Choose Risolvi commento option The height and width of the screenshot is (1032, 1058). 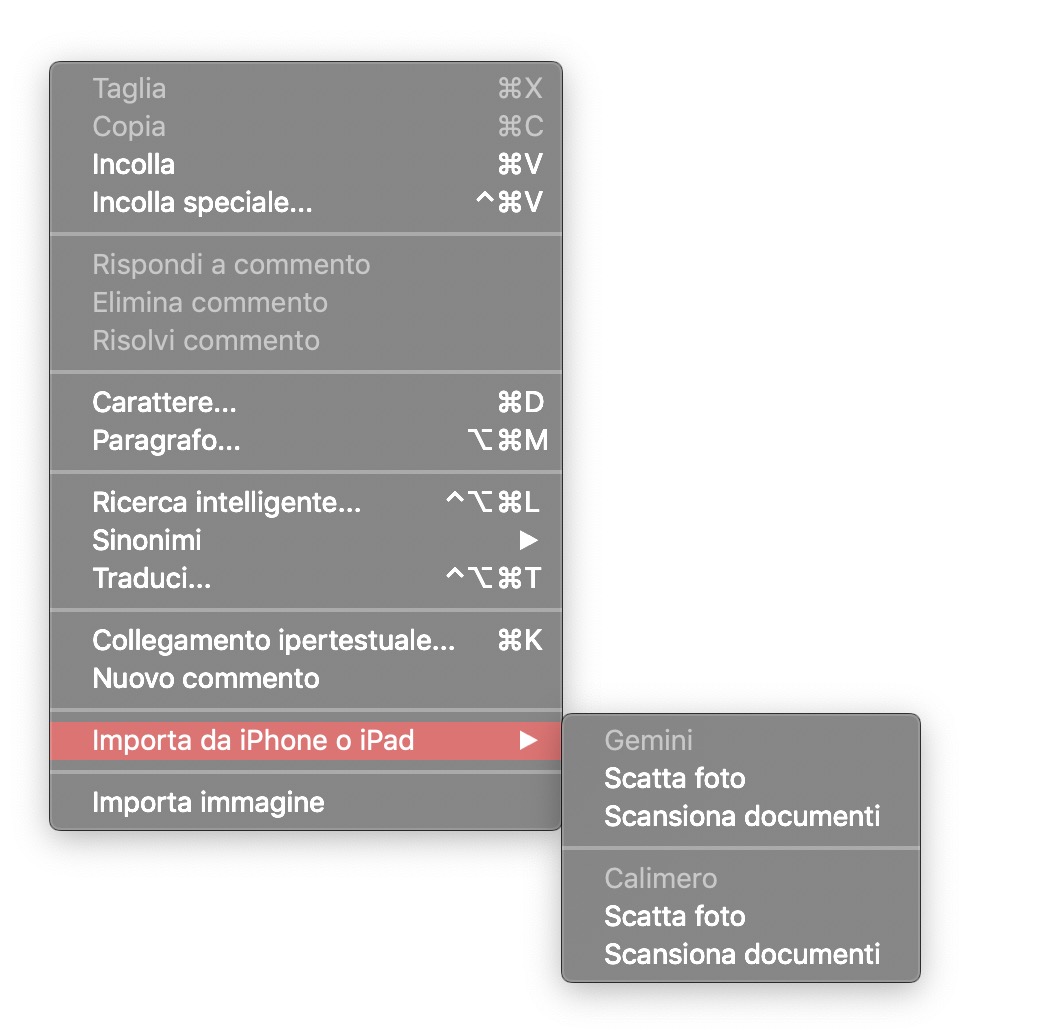click(x=206, y=341)
